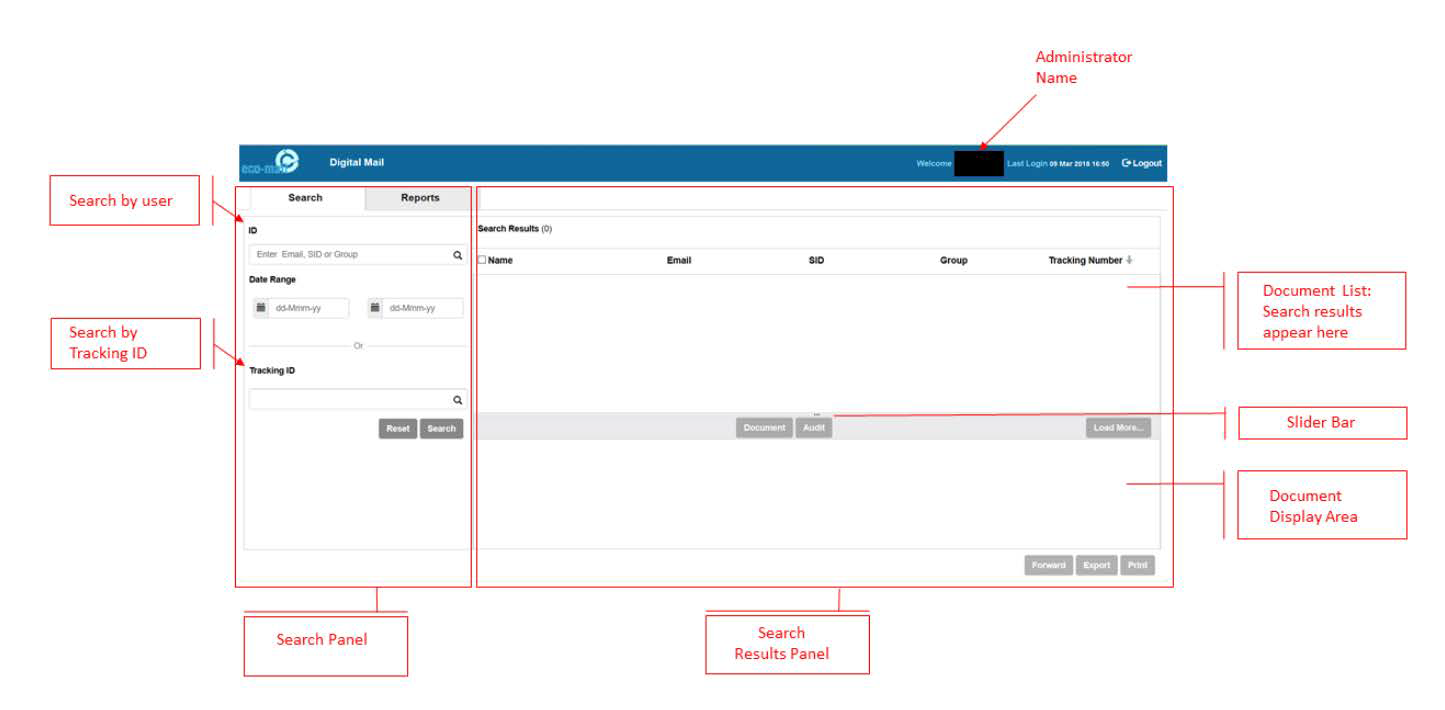Sort by the Tracking Number arrow
This screenshot has height=710, width=1445.
click(x=1129, y=260)
